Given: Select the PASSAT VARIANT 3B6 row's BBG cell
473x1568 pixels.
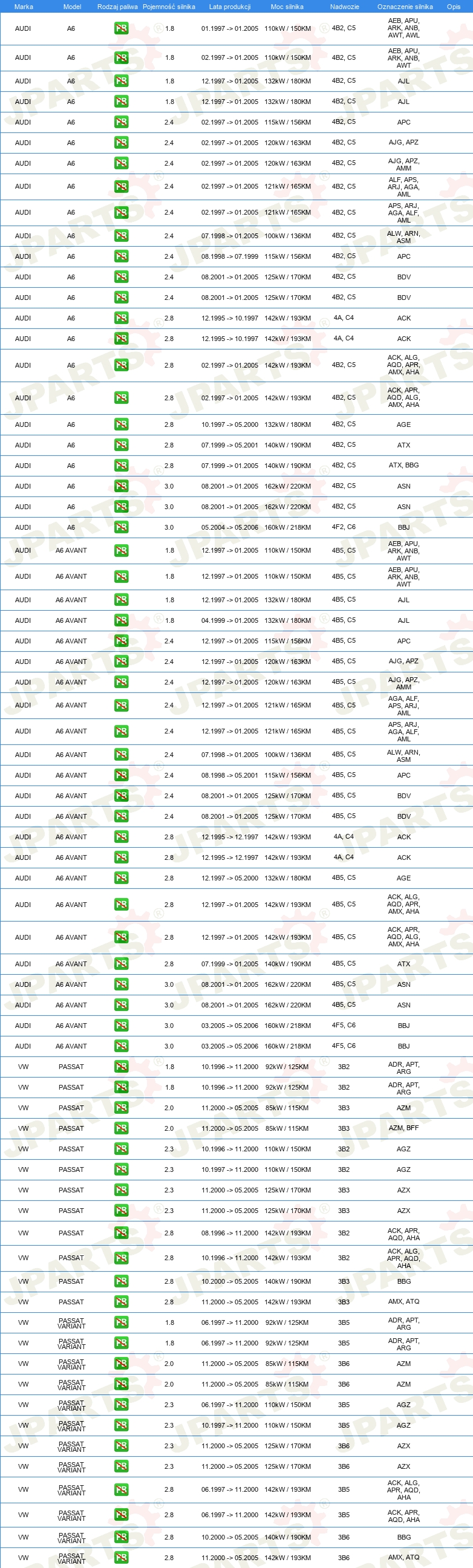Looking at the screenshot, I should click(404, 1537).
